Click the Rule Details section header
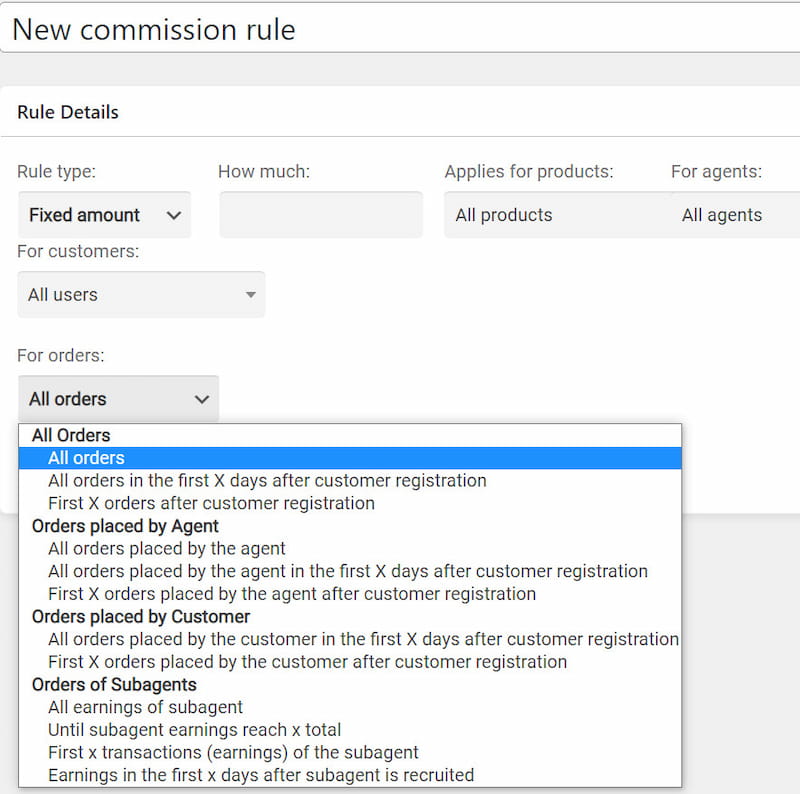The width and height of the screenshot is (800, 794). pos(68,112)
